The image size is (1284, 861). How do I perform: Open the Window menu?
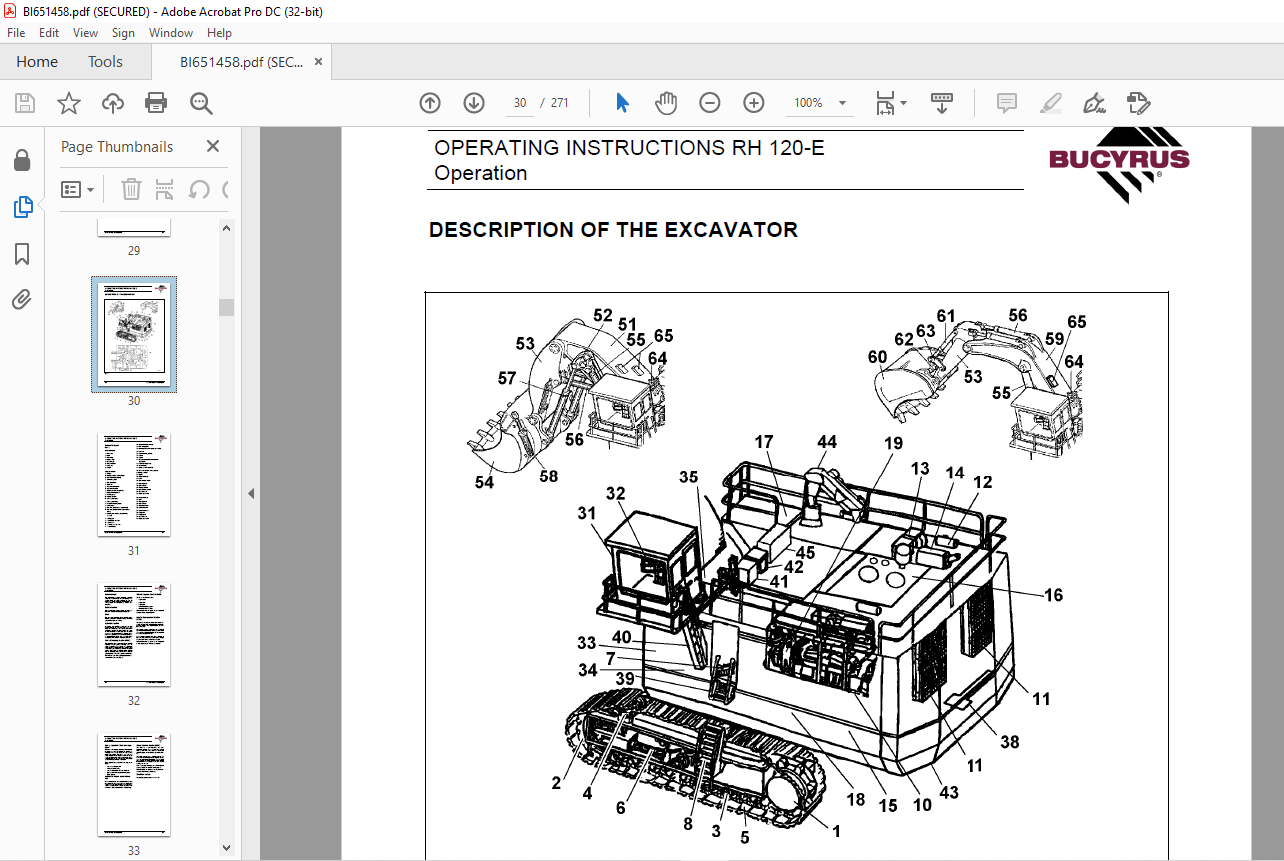[171, 32]
